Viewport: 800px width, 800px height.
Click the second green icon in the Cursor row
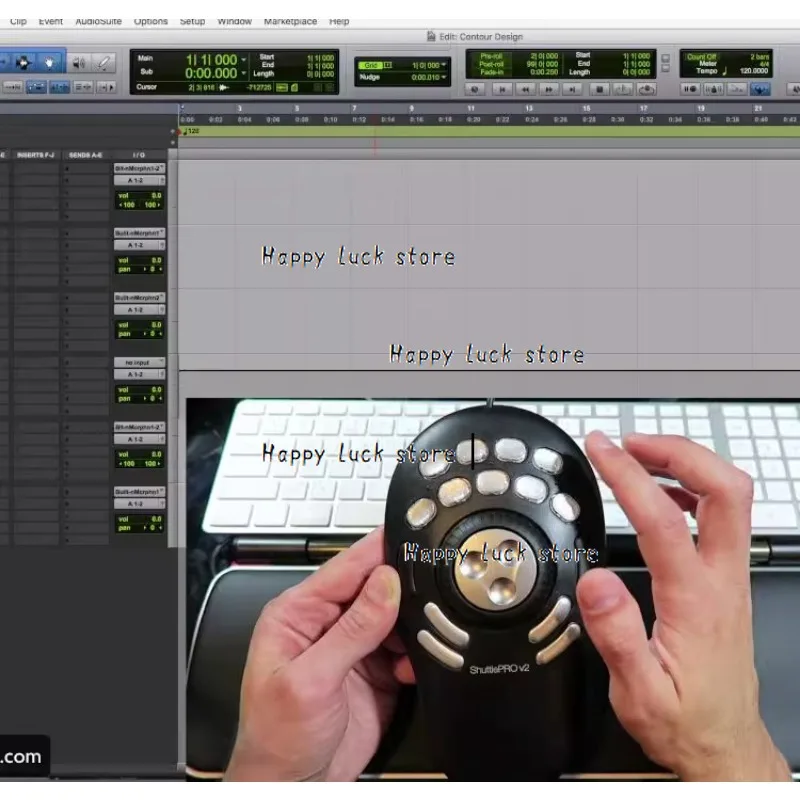pos(294,88)
